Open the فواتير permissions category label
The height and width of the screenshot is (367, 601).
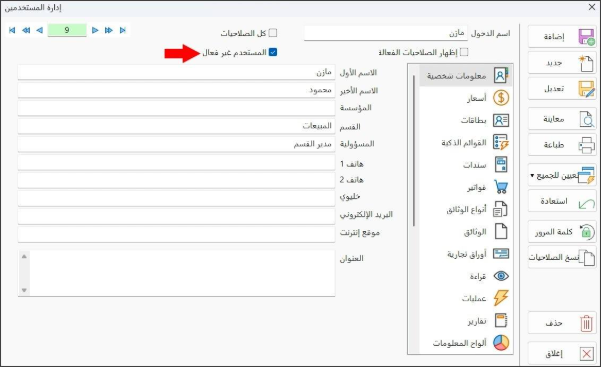[x=476, y=188]
